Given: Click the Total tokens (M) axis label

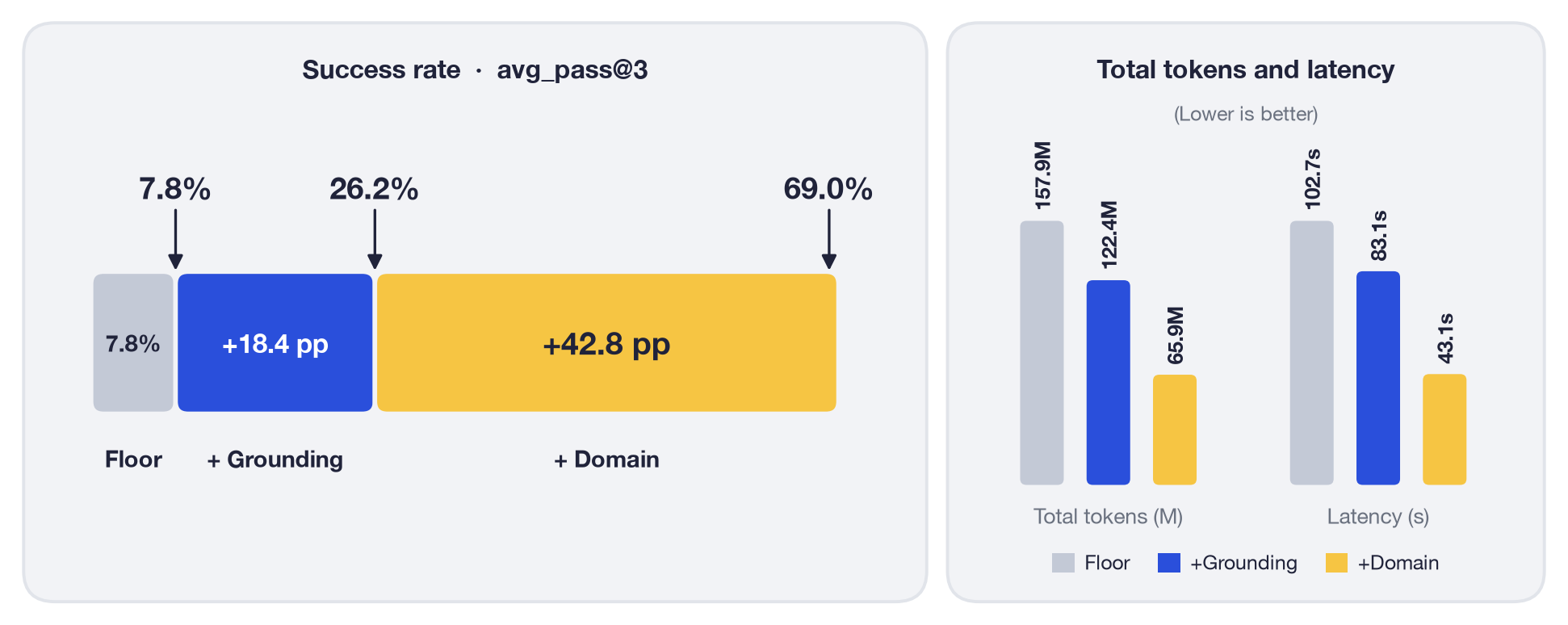Looking at the screenshot, I should point(1108,517).
